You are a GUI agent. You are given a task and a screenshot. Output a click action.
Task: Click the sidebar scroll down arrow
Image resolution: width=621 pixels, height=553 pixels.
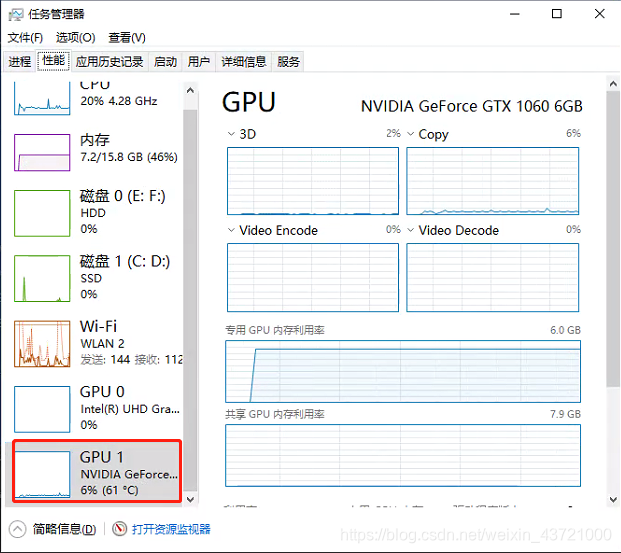tap(190, 500)
